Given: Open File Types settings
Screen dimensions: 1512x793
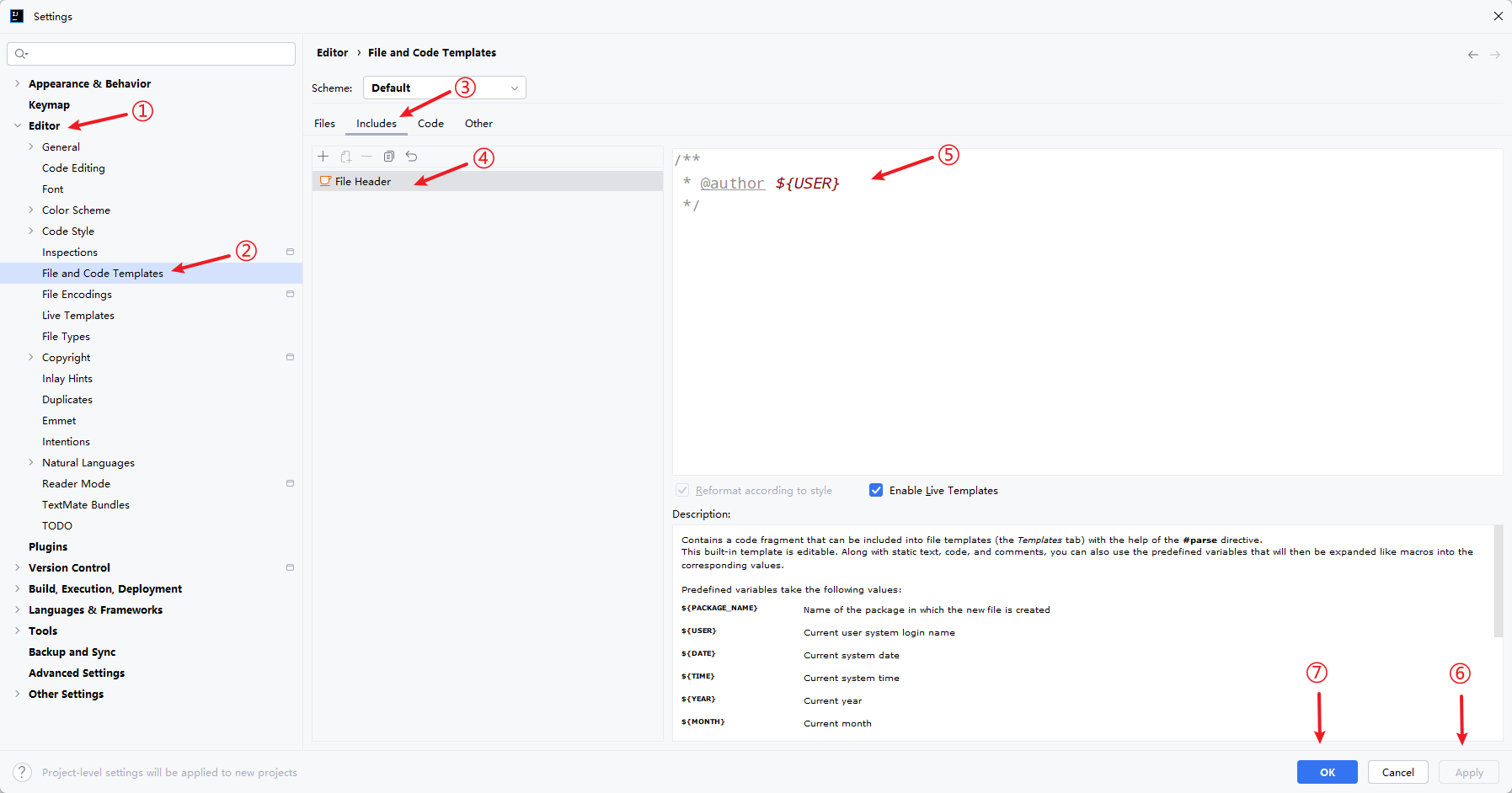Looking at the screenshot, I should pos(66,336).
